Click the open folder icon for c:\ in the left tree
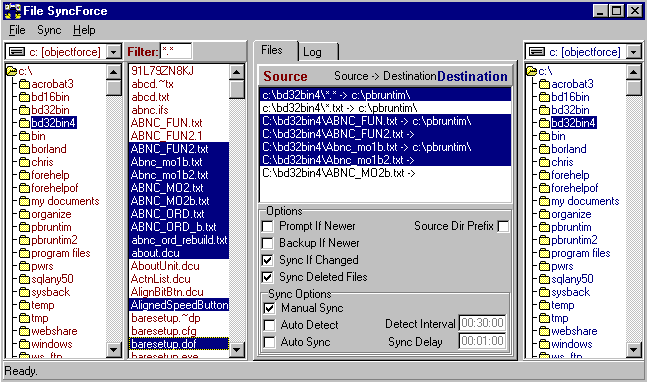647x382 pixels. (x=12, y=71)
